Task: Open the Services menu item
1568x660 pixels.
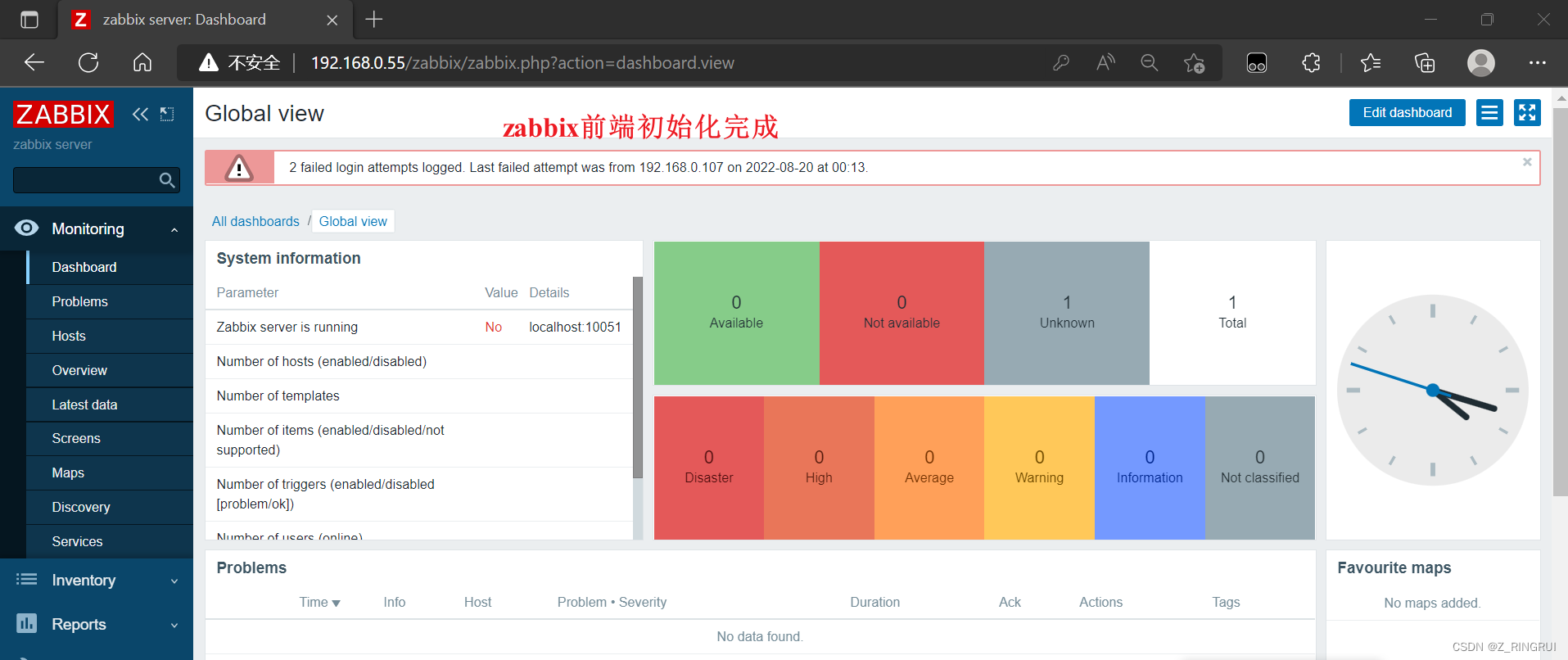Action: click(x=110, y=541)
